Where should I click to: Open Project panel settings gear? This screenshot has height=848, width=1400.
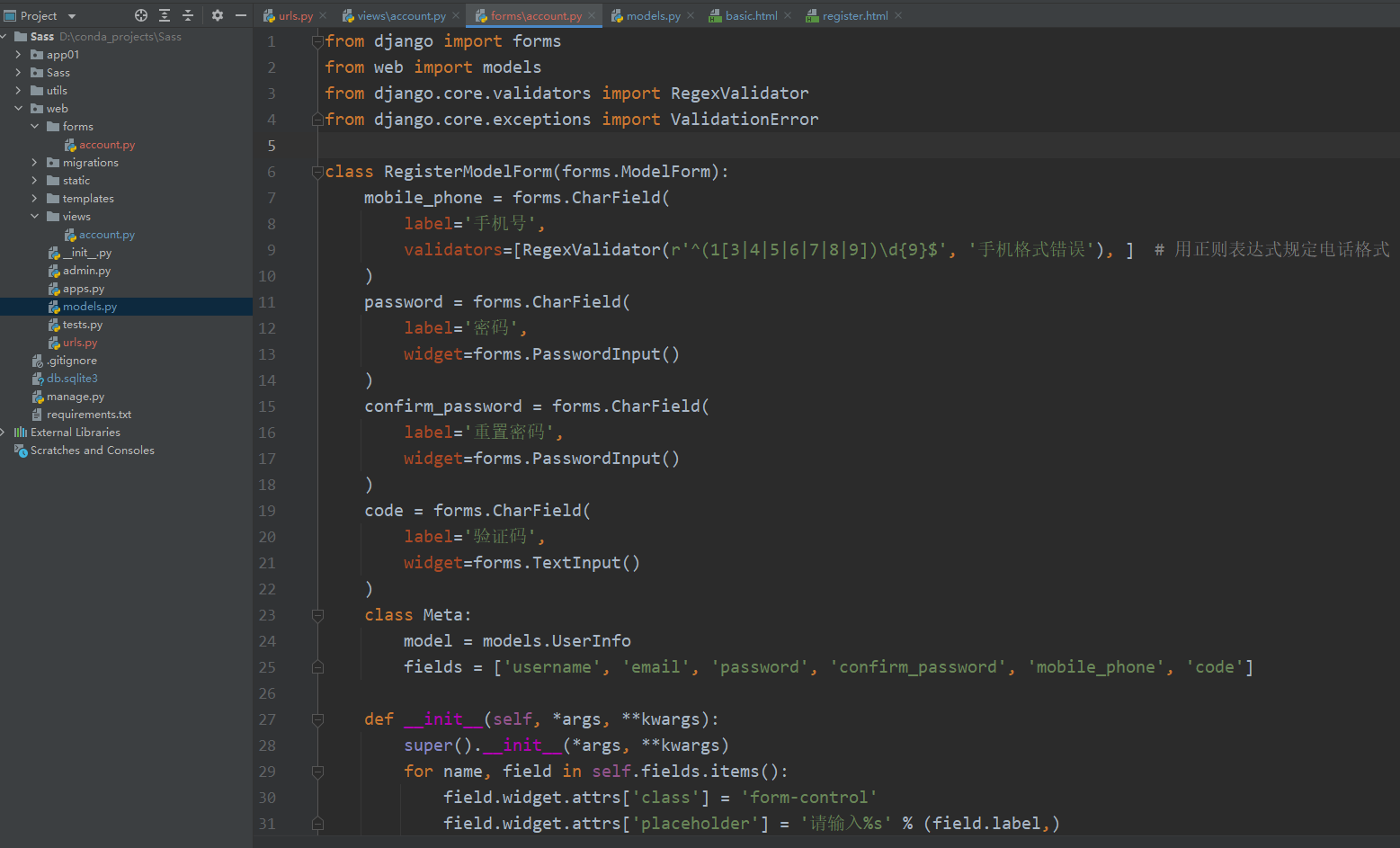click(217, 15)
